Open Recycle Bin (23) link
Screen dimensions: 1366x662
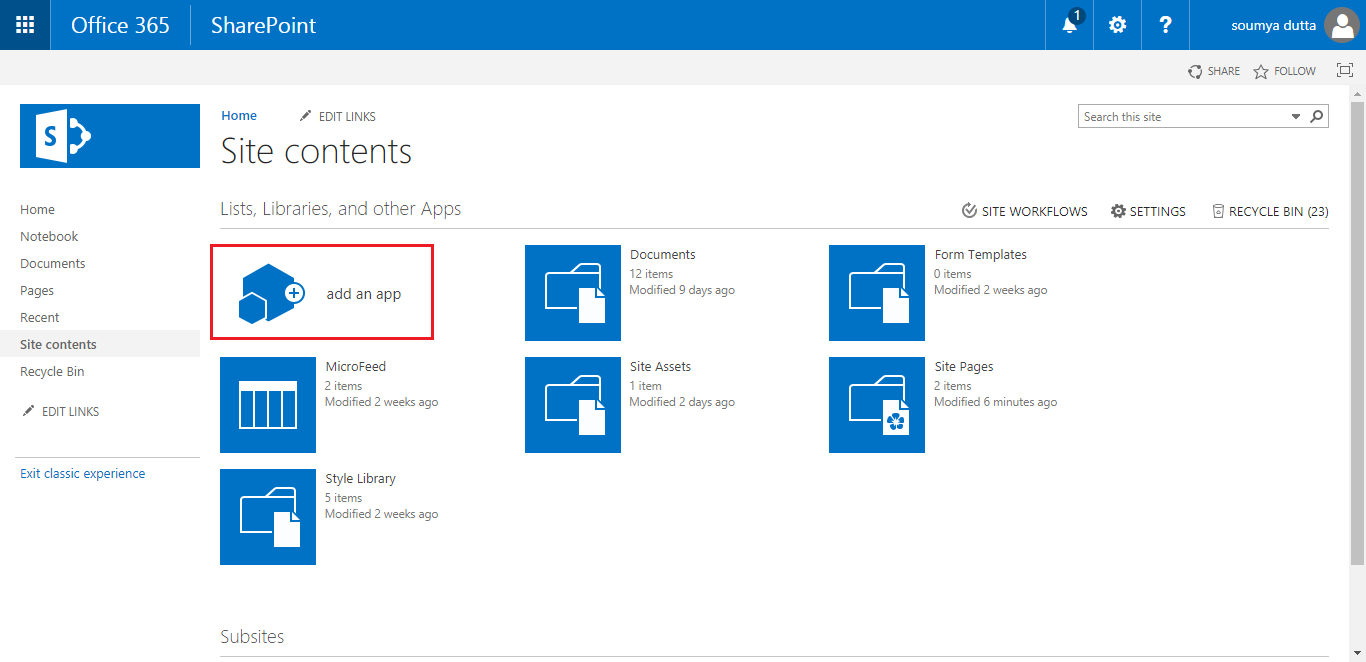point(1270,211)
